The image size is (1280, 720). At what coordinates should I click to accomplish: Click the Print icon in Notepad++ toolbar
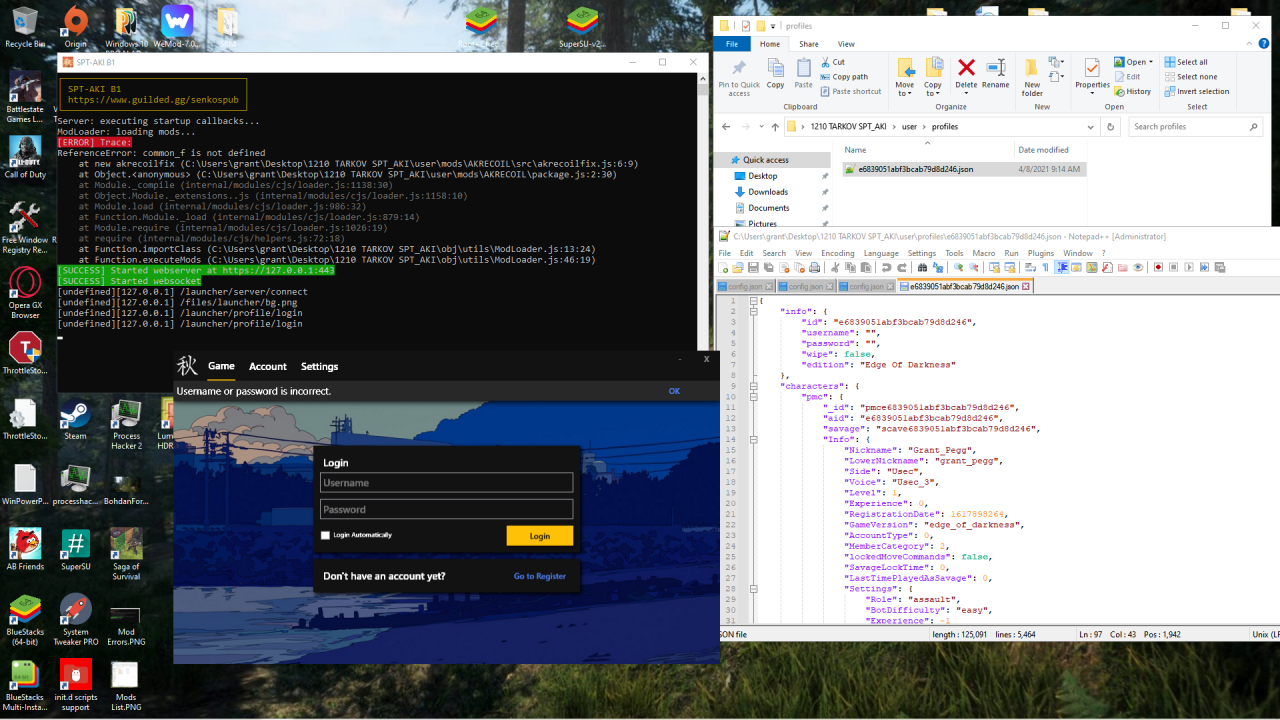(x=814, y=267)
